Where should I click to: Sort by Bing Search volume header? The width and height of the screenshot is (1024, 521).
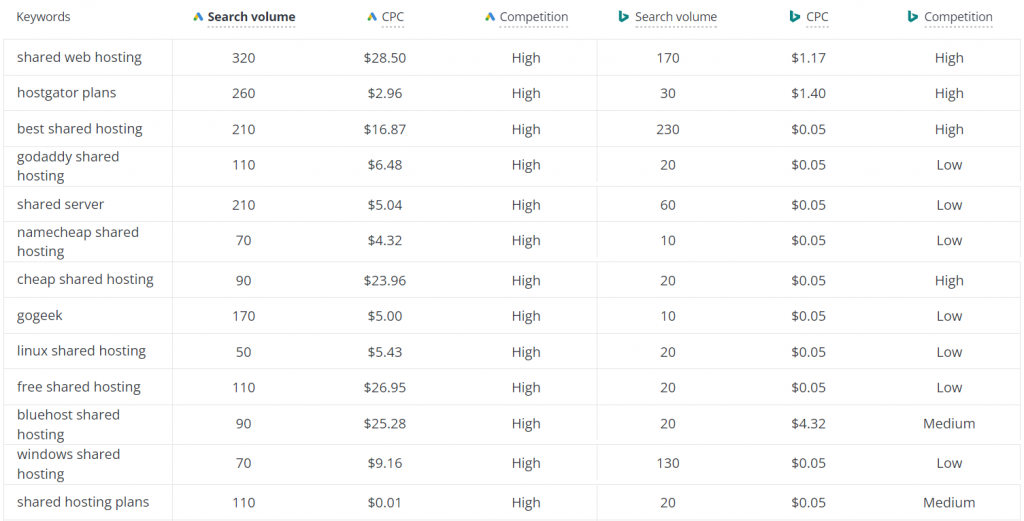676,17
